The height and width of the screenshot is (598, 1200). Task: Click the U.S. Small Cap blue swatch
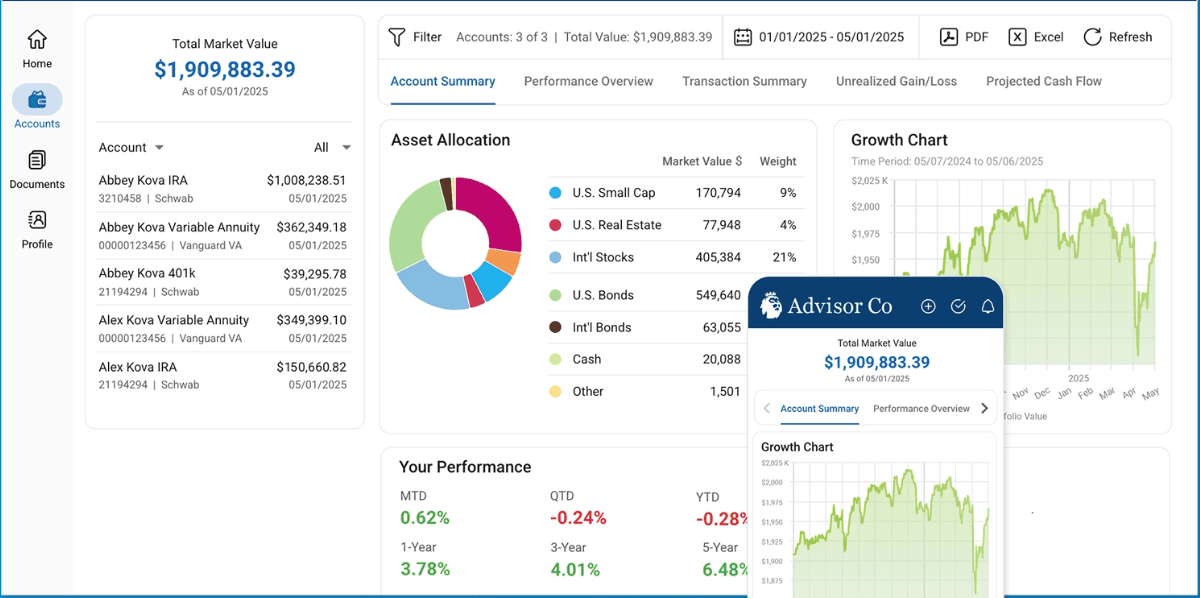pyautogui.click(x=555, y=193)
